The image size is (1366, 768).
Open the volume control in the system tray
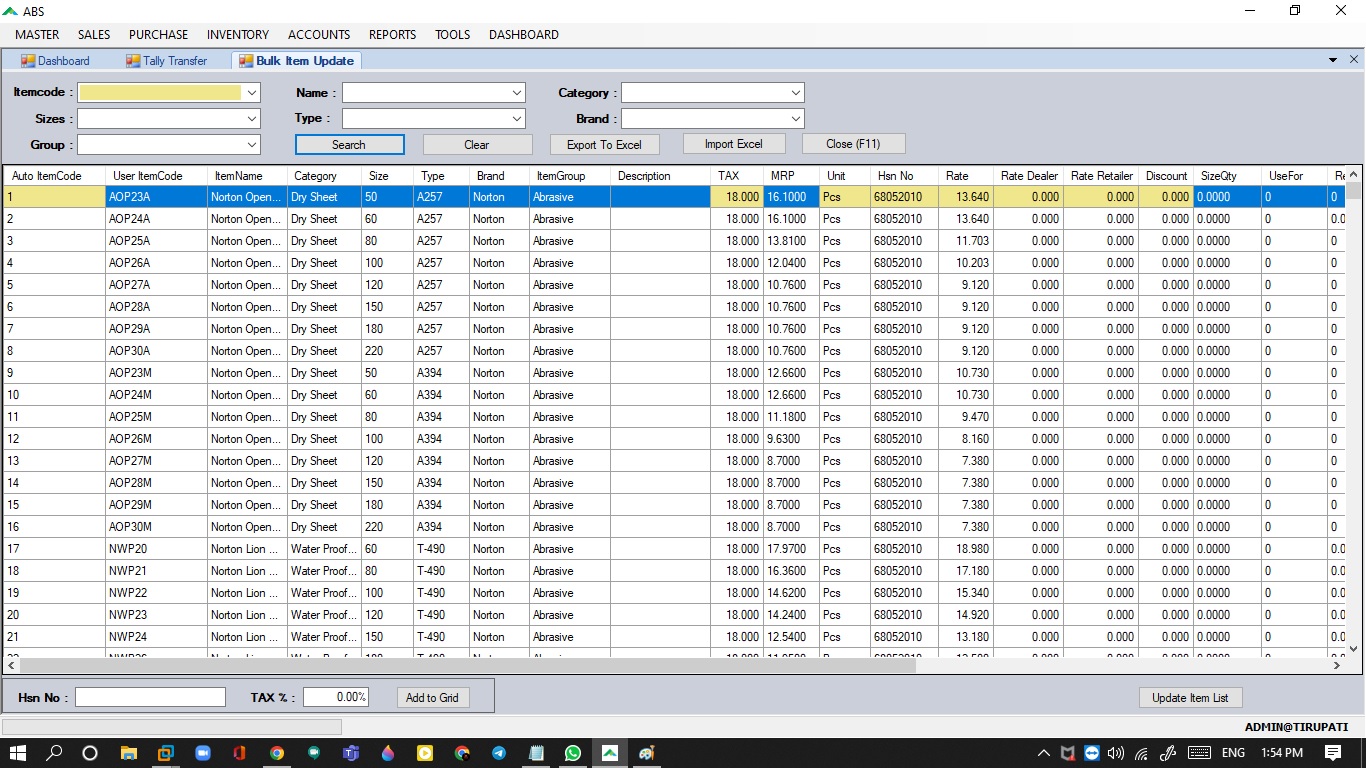pos(1114,753)
